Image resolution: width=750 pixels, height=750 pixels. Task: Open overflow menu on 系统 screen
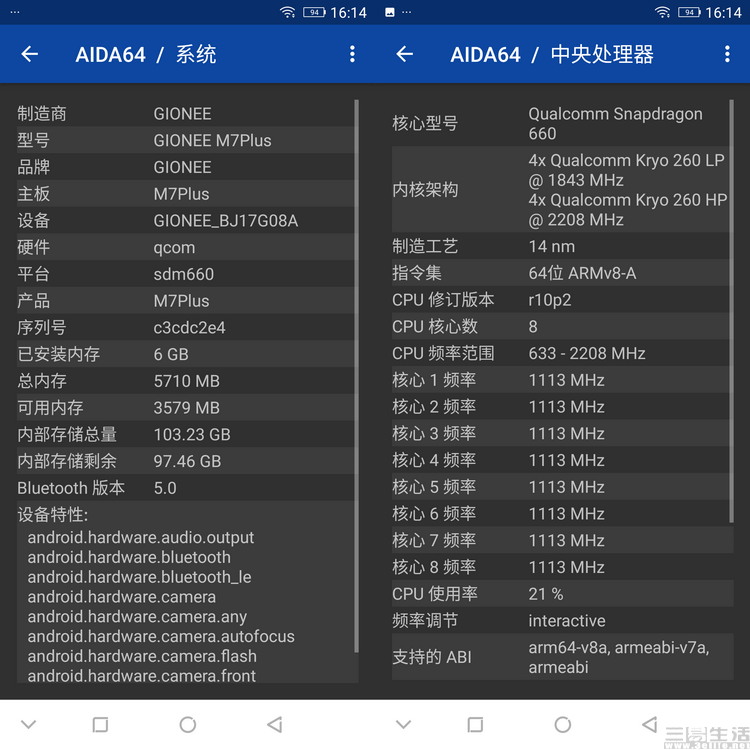pos(353,54)
